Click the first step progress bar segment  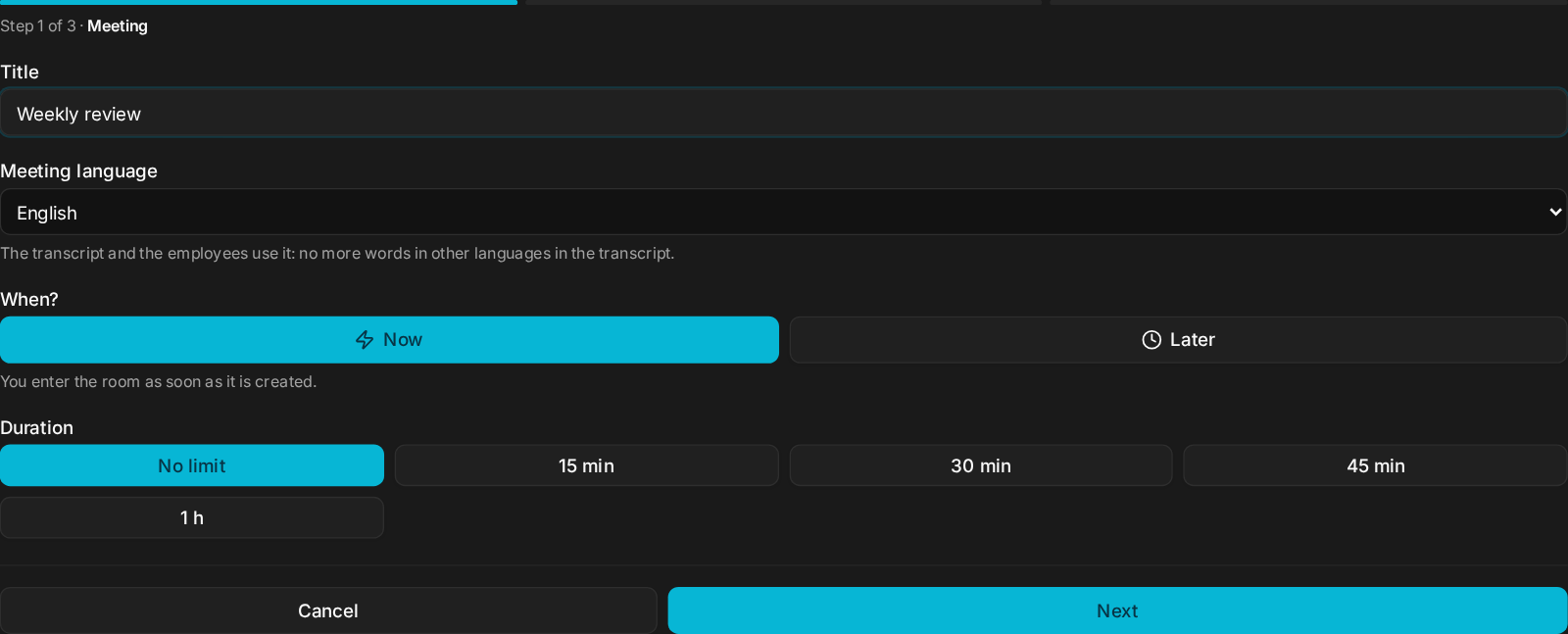(x=259, y=2)
